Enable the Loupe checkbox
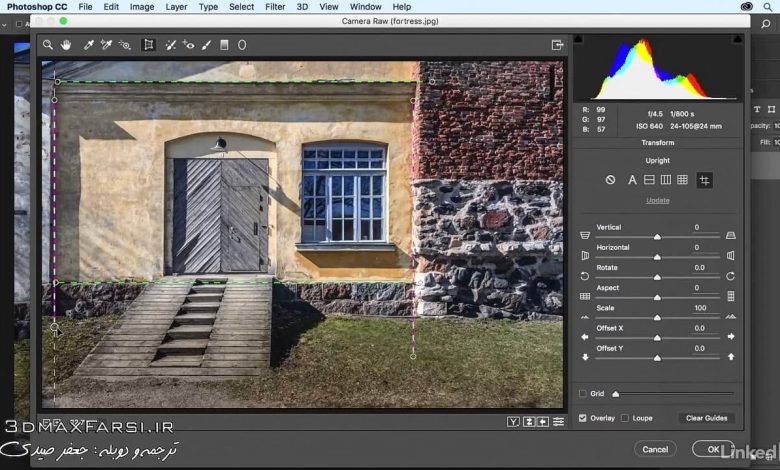780x470 pixels. [x=625, y=418]
